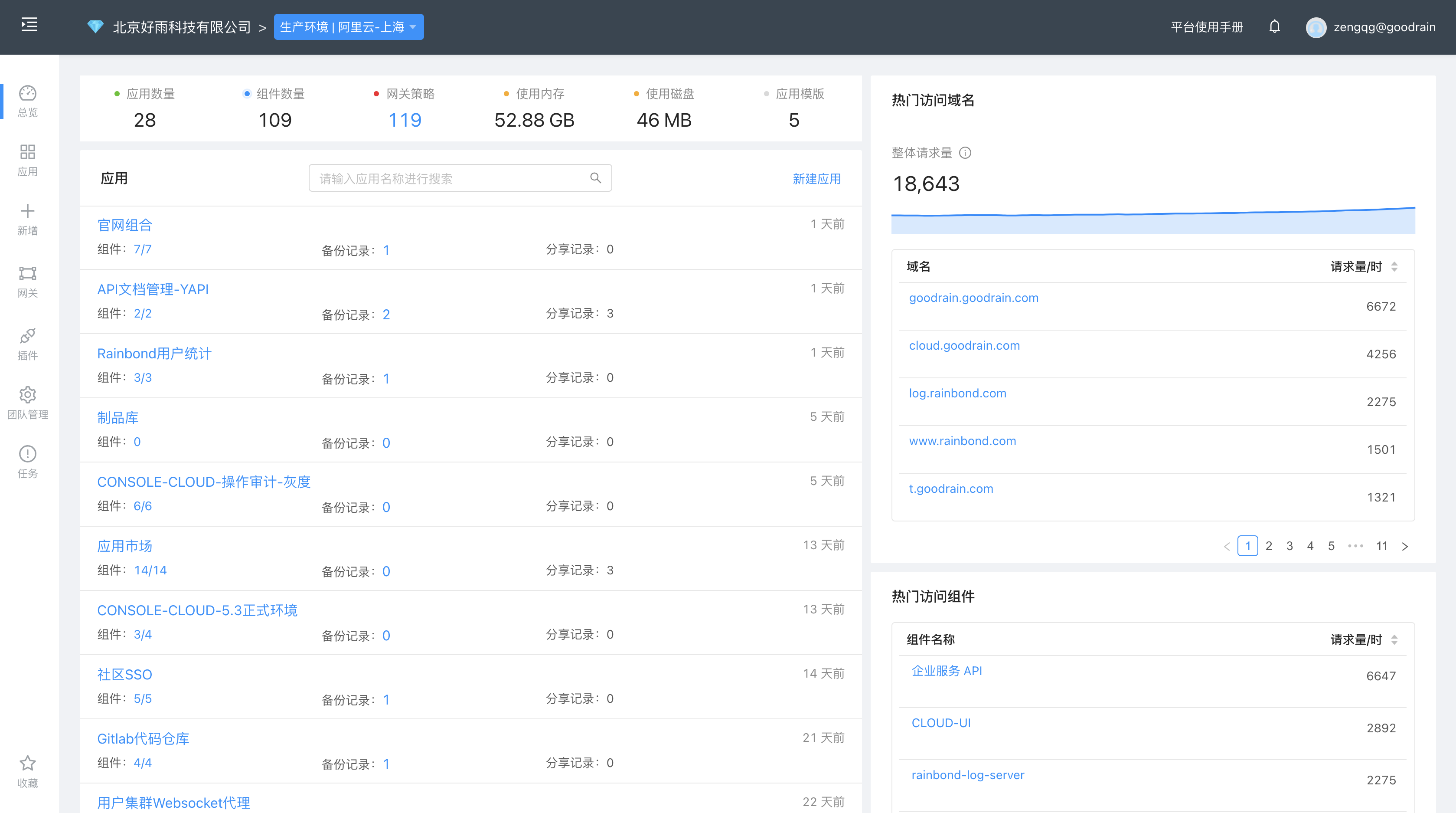
Task: Select page 2 in domain pagination
Action: (x=1269, y=546)
